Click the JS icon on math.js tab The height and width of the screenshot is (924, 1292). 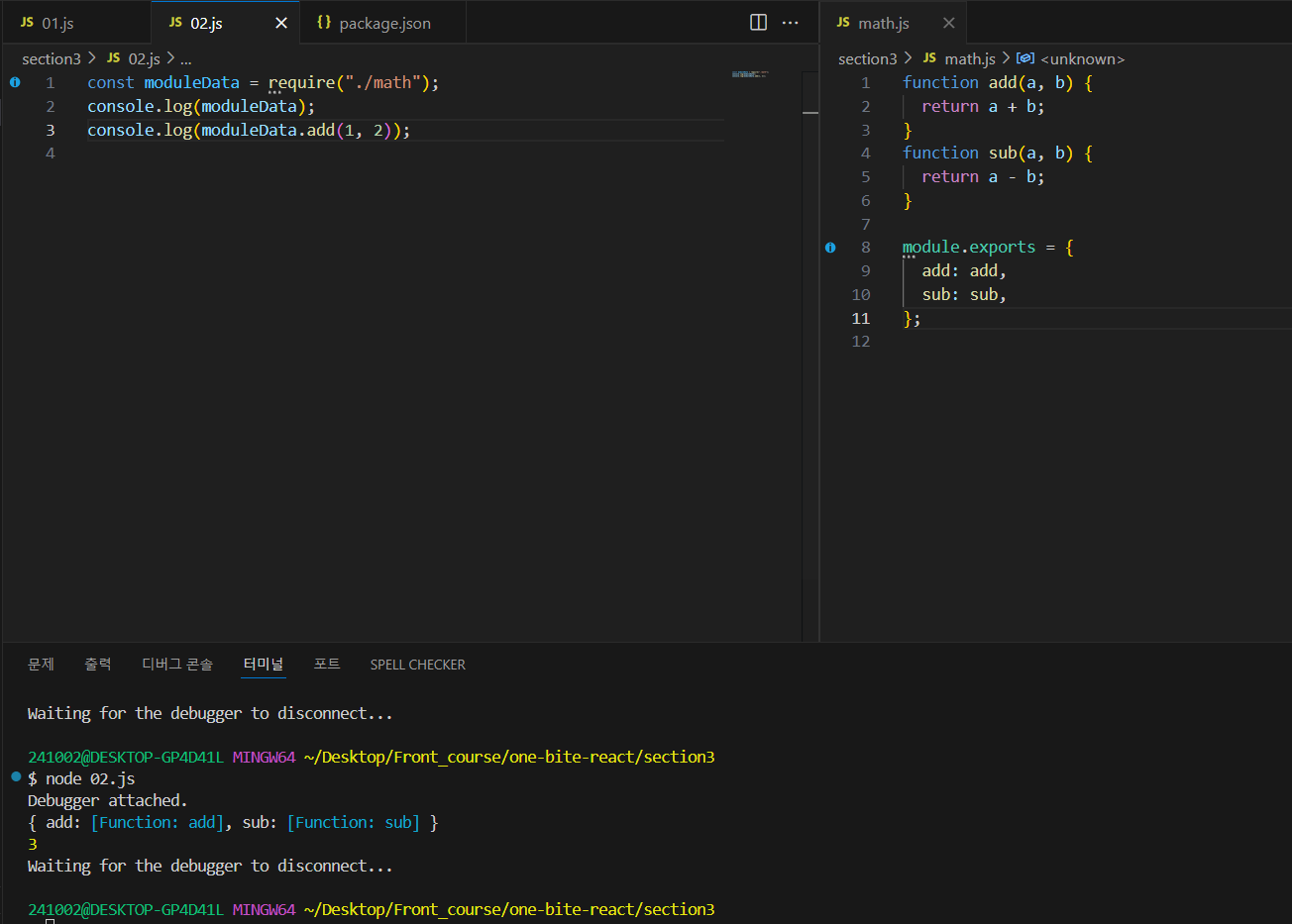pos(843,22)
